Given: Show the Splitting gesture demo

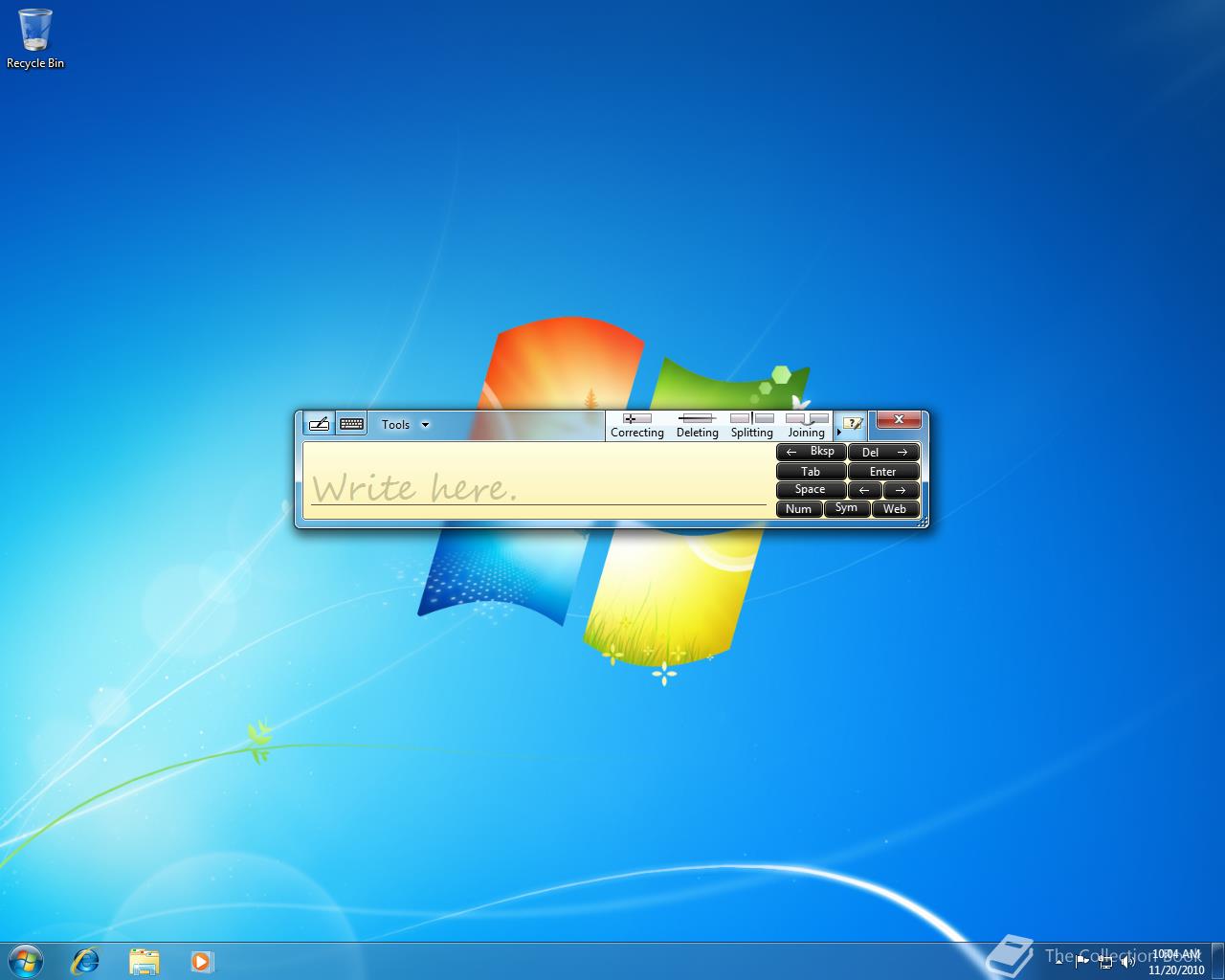Looking at the screenshot, I should click(x=752, y=426).
